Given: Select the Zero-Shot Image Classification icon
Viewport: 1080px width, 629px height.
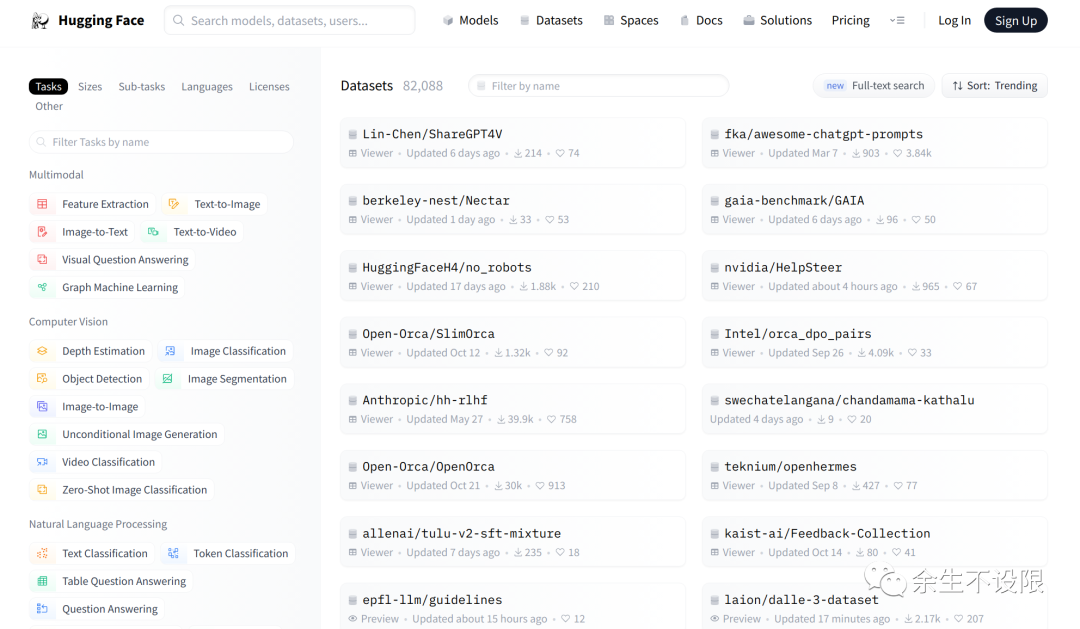Looking at the screenshot, I should click(42, 490).
